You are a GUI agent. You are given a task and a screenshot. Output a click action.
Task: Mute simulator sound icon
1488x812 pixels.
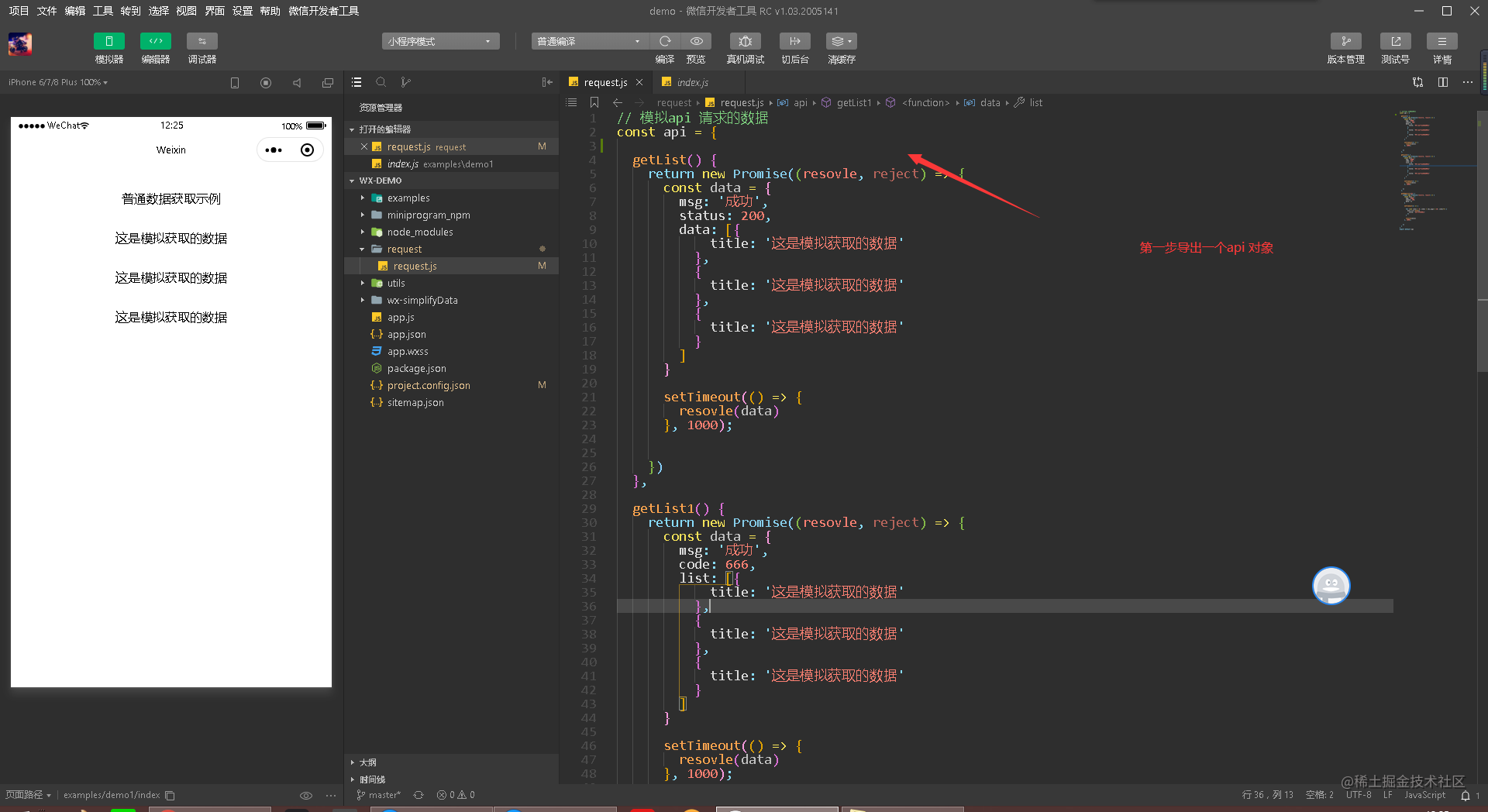pyautogui.click(x=297, y=83)
